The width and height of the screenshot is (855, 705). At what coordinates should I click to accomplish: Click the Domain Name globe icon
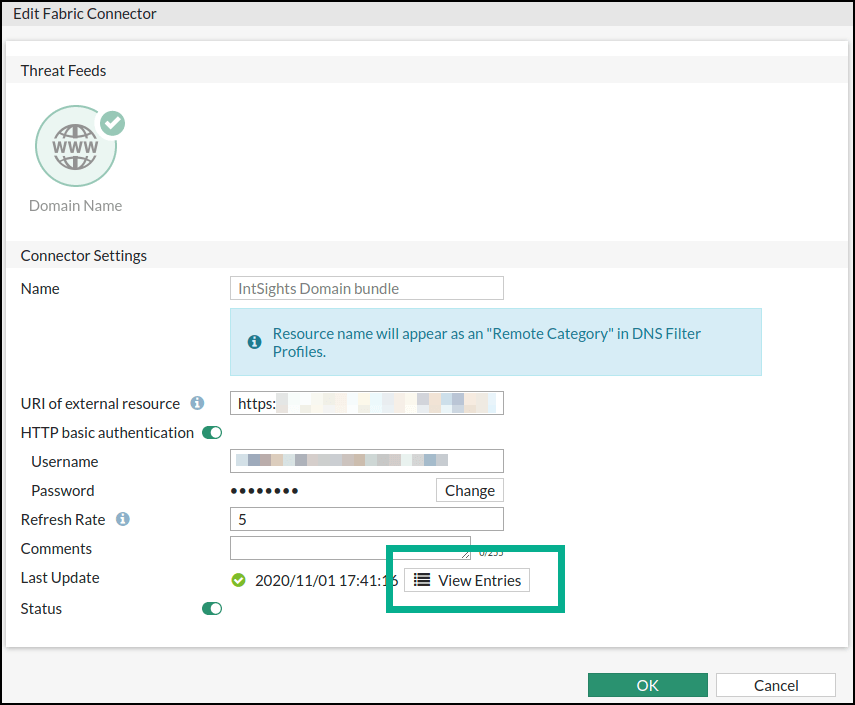click(75, 147)
